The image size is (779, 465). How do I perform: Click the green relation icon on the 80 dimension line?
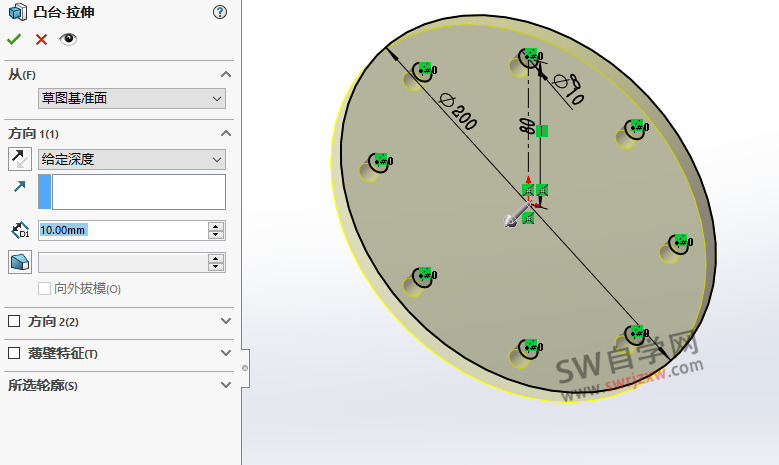[542, 131]
